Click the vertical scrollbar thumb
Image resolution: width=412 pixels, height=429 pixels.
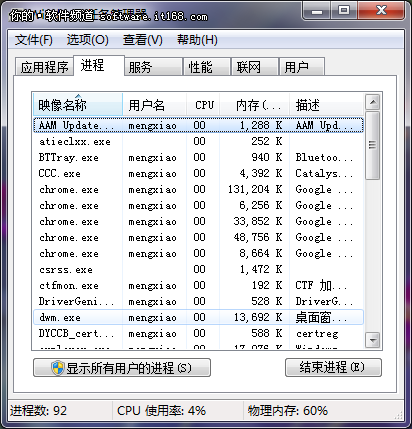372,145
